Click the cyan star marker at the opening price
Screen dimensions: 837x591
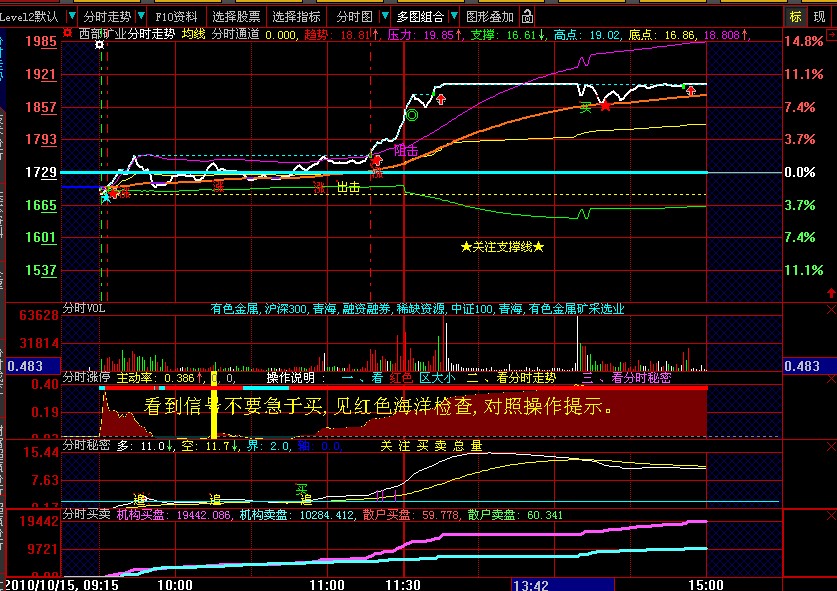[x=106, y=198]
